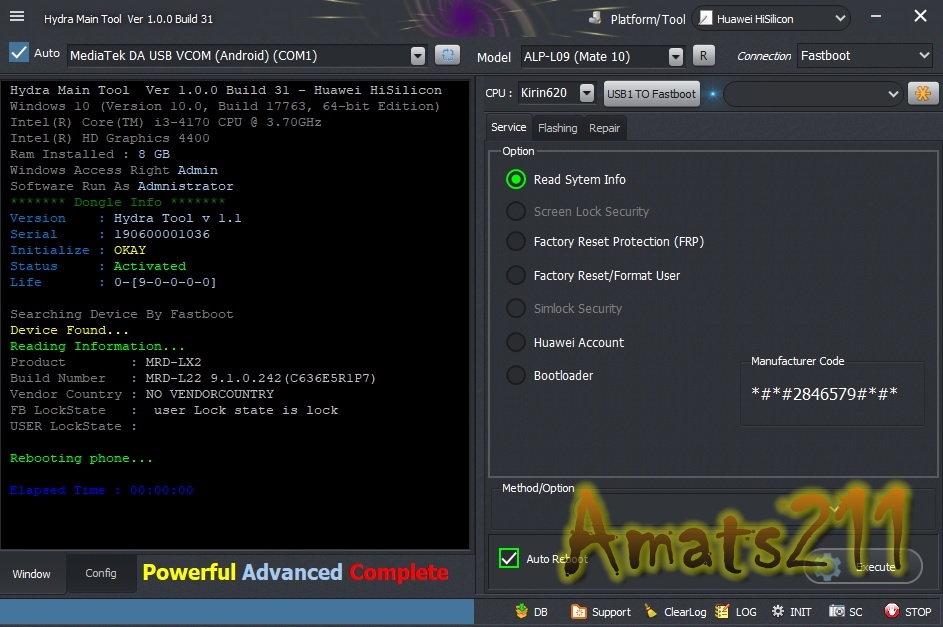Open the LOG icon
This screenshot has height=627, width=943.
click(x=722, y=611)
